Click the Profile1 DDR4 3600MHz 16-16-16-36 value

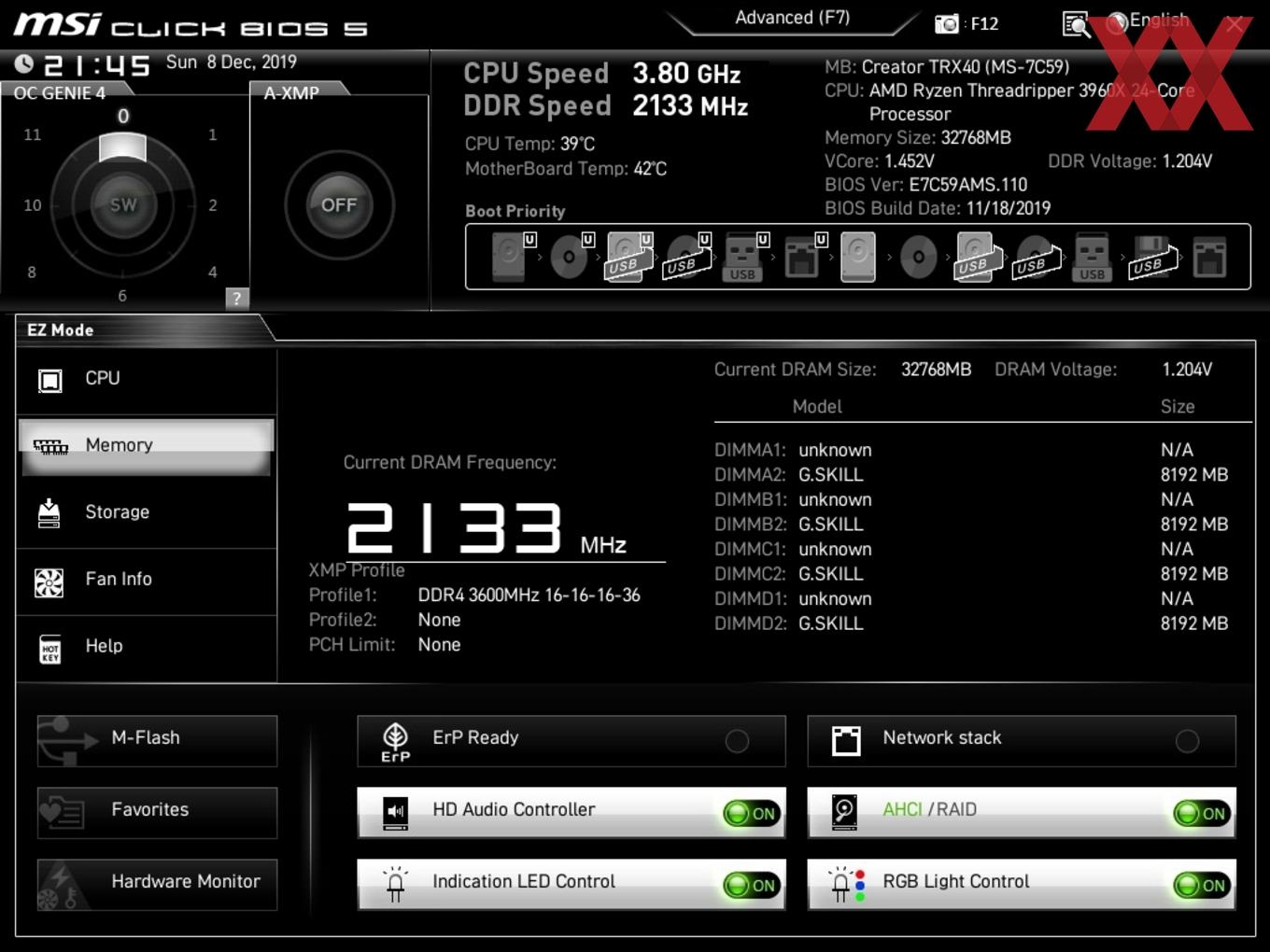(529, 595)
